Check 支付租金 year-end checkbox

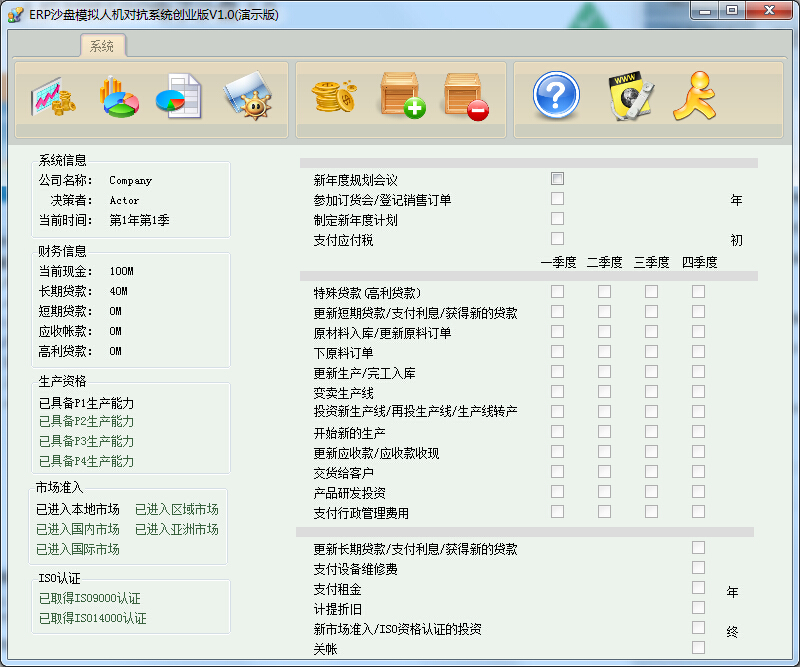point(698,588)
